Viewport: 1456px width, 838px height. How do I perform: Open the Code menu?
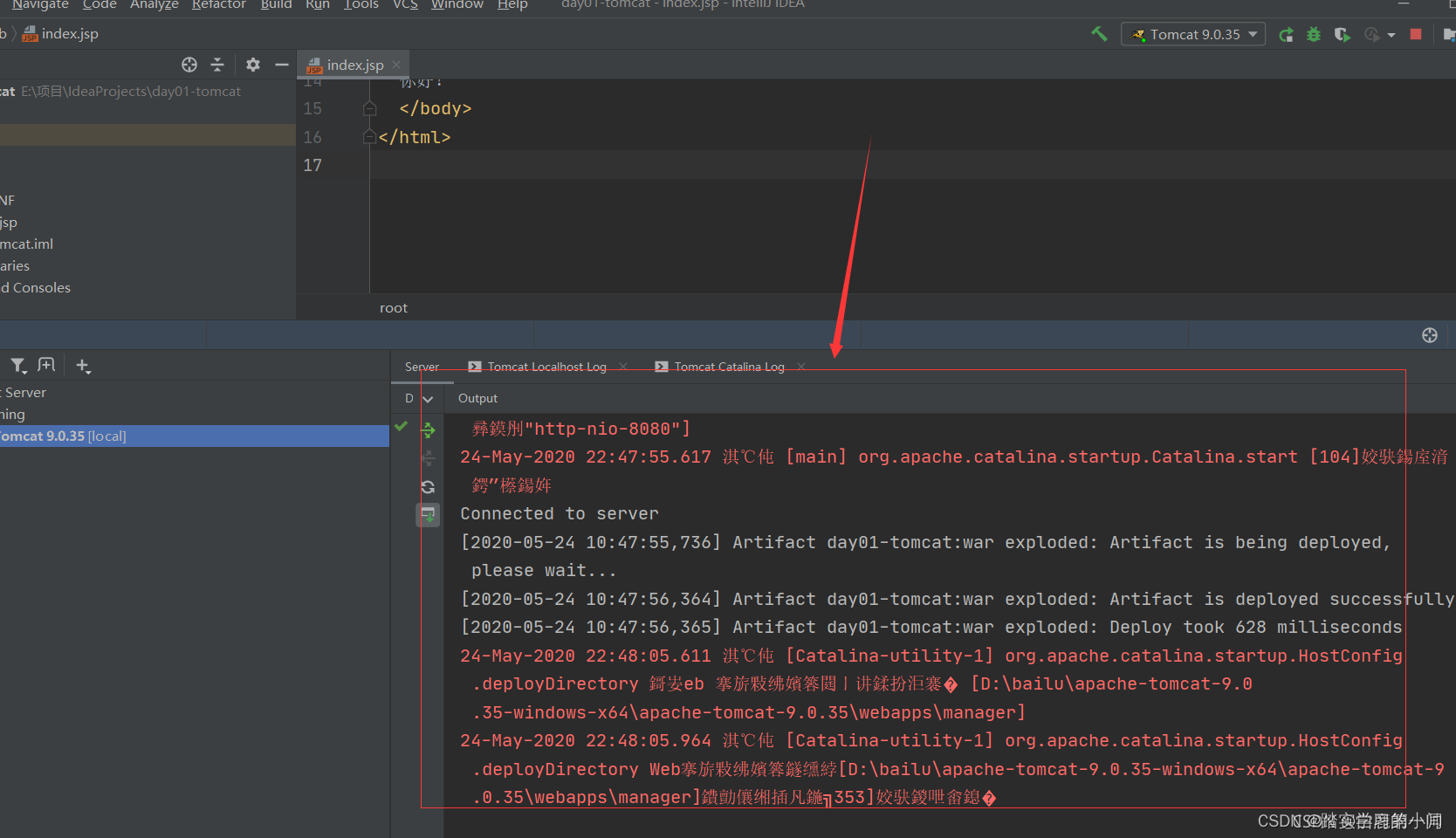click(x=100, y=4)
